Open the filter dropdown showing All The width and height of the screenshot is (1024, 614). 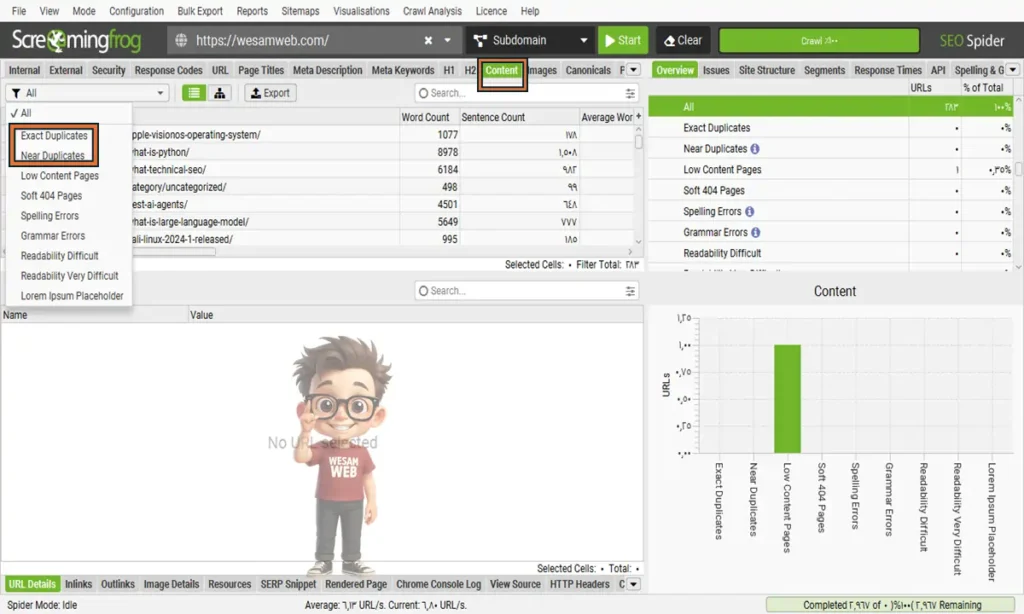[x=88, y=93]
